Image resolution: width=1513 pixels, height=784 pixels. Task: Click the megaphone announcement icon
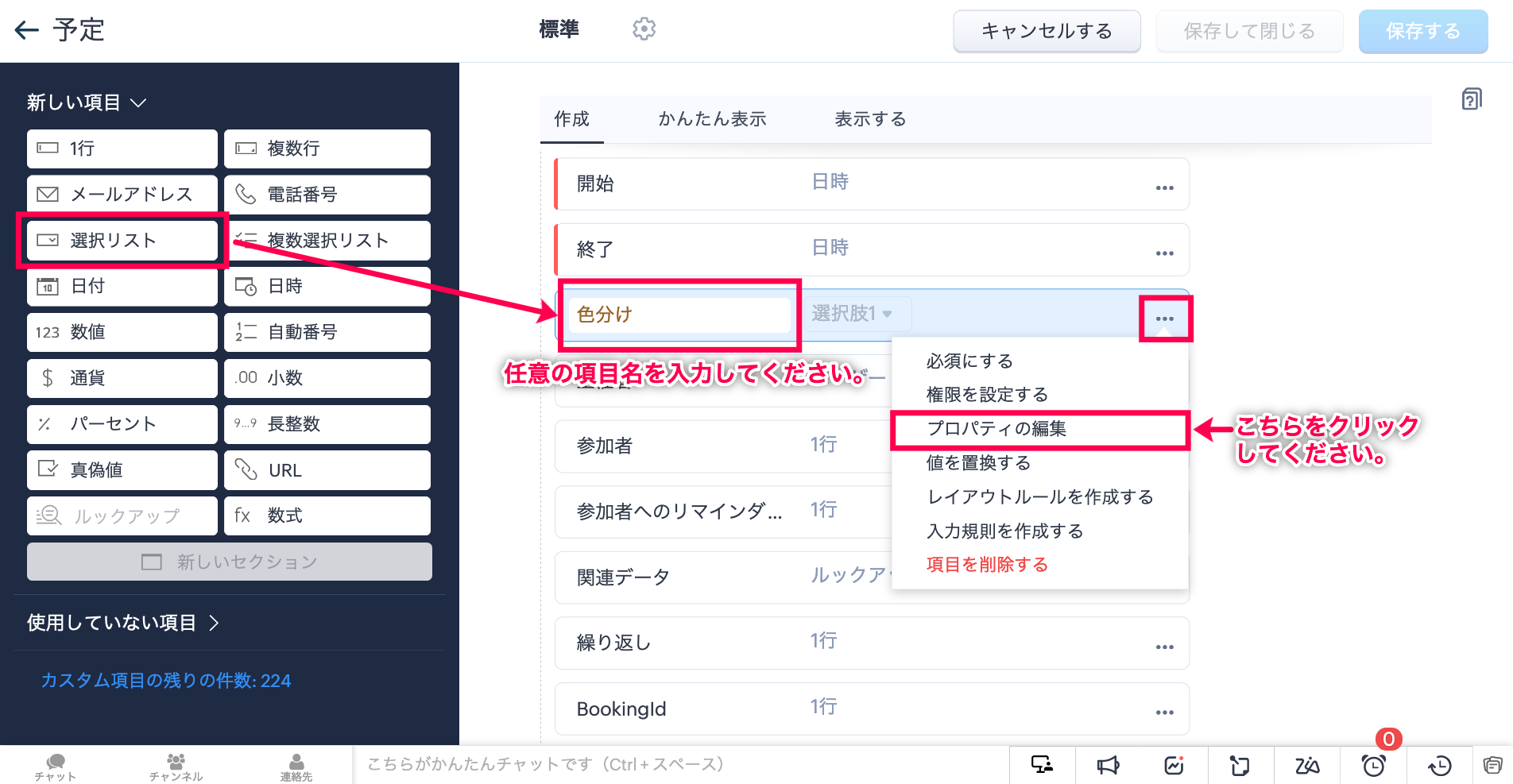[1108, 765]
